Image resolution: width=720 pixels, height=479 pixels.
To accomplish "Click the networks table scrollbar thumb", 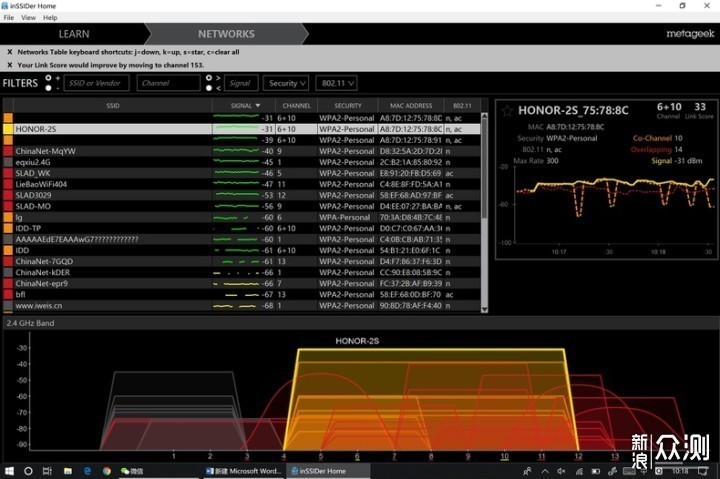I will tap(484, 168).
